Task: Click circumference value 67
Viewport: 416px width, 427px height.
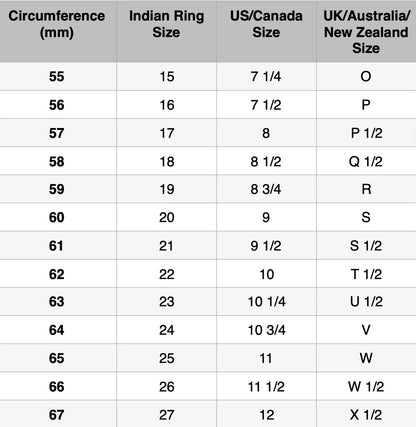Action: click(x=56, y=415)
